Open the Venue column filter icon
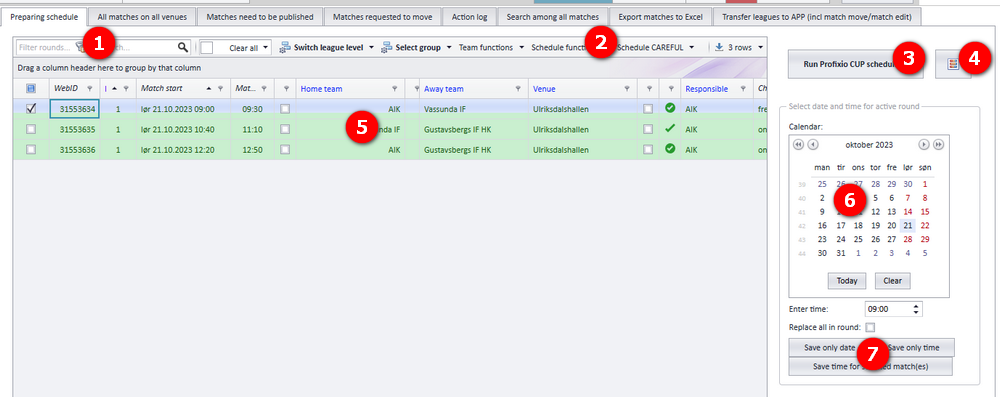The height and width of the screenshot is (397, 1000). [x=627, y=89]
